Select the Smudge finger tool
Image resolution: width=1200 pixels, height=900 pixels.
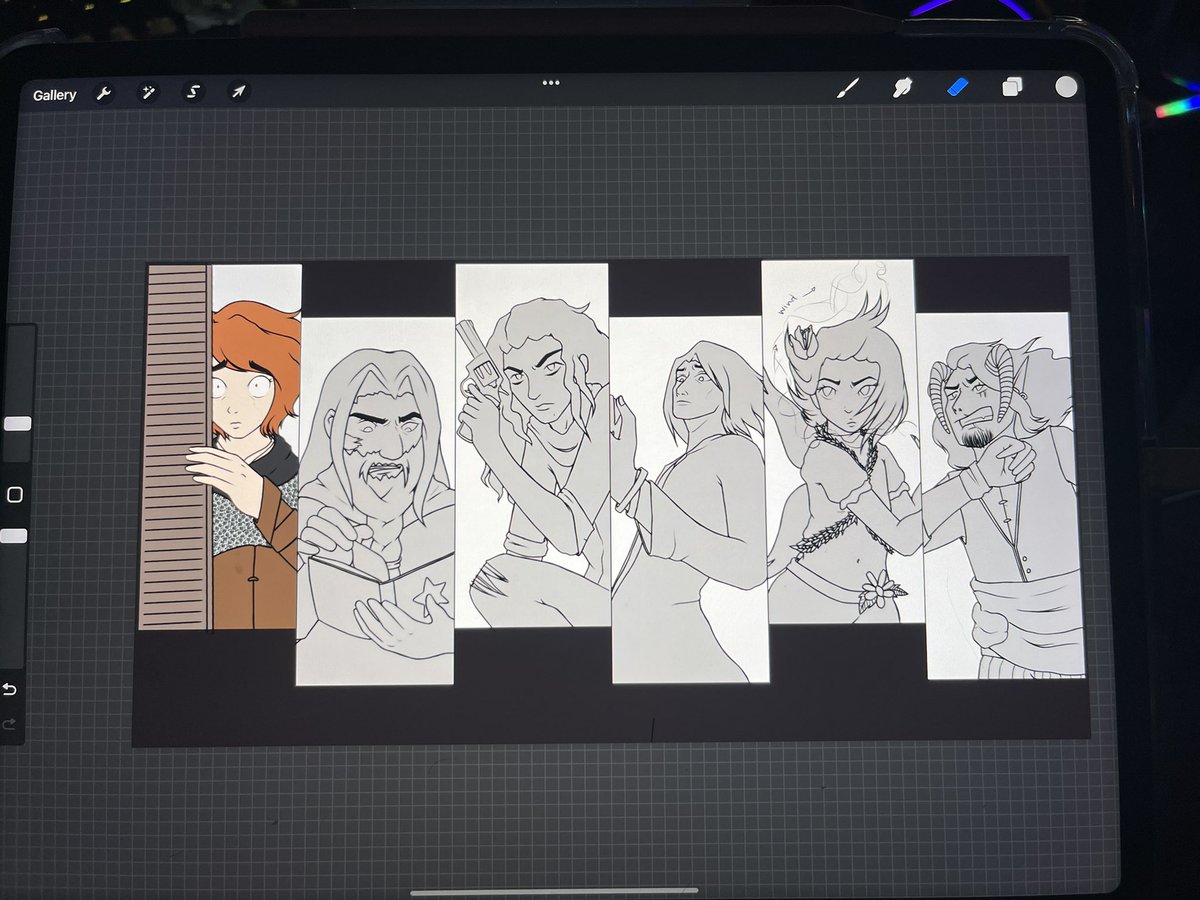pos(902,87)
